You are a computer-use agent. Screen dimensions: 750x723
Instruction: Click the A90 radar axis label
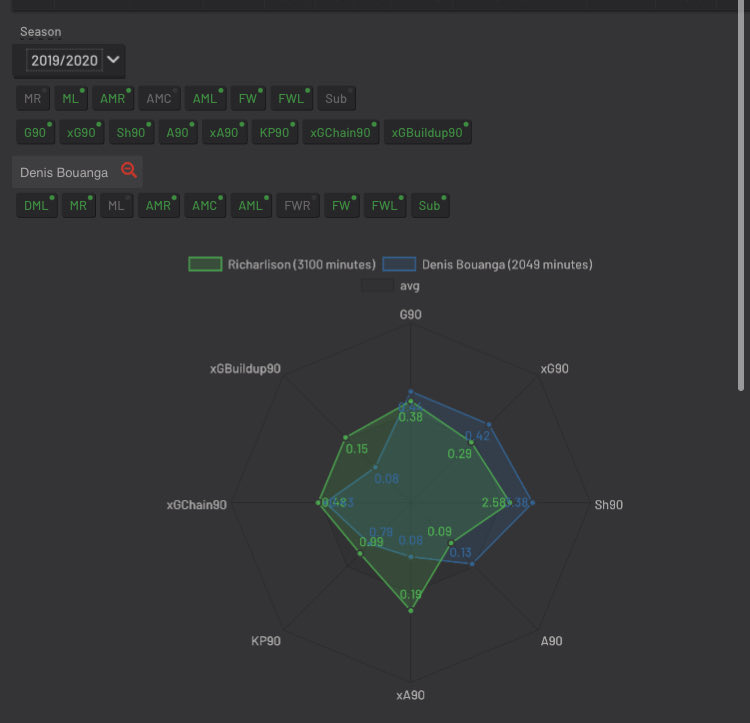(x=551, y=641)
